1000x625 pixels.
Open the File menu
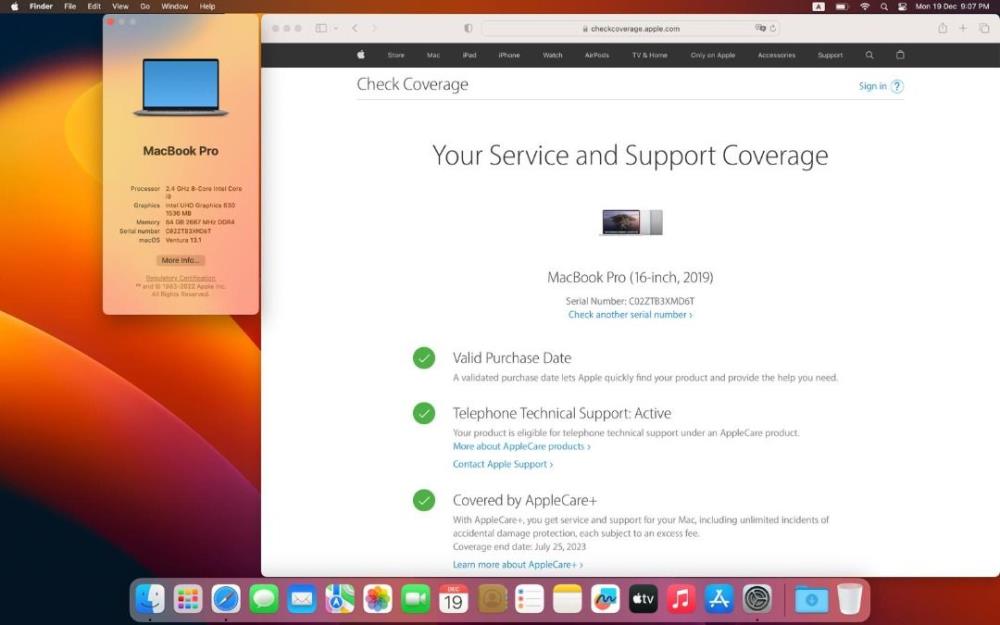click(70, 6)
